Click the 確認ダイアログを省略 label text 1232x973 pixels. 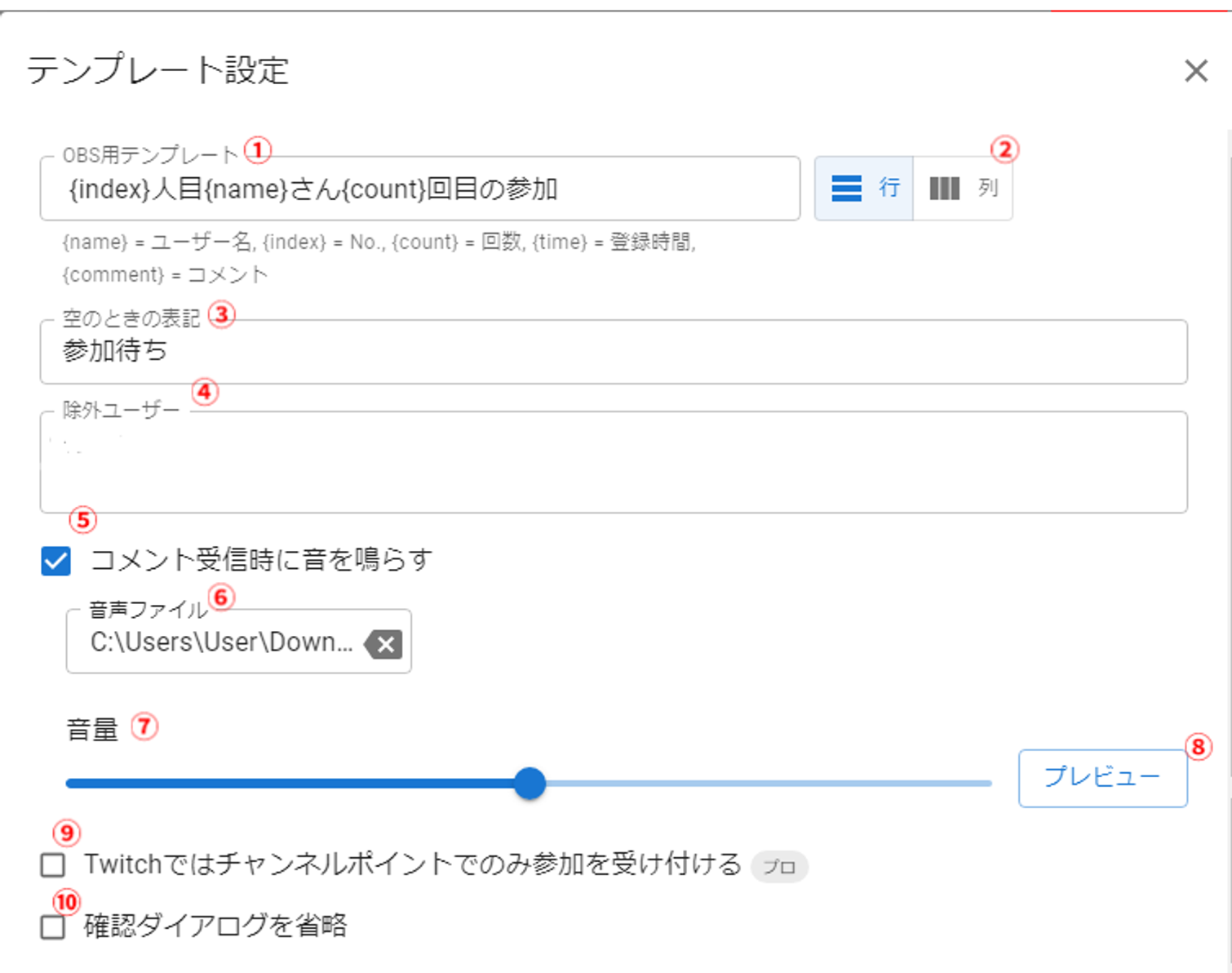(x=215, y=926)
